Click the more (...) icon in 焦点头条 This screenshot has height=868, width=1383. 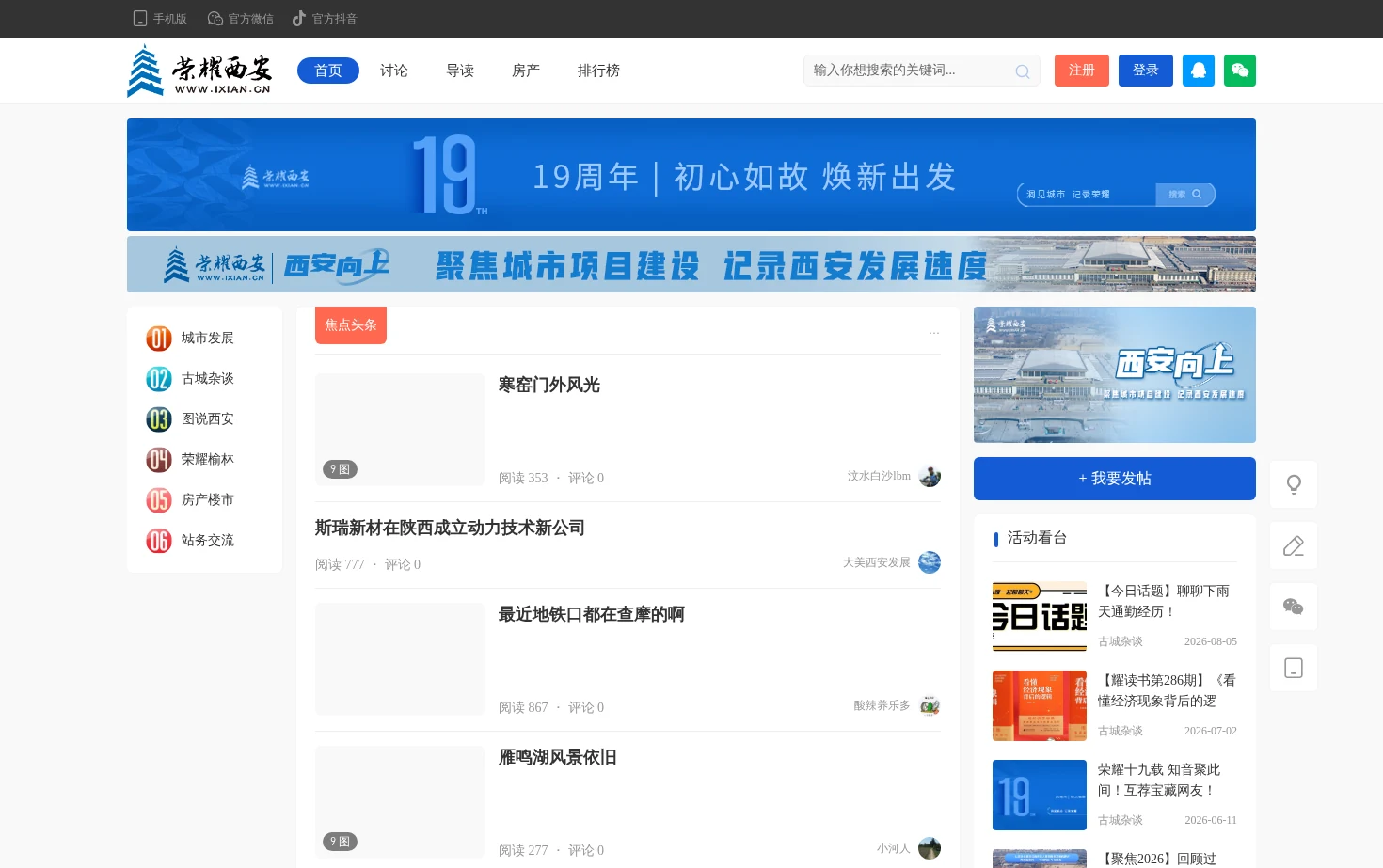(x=934, y=332)
